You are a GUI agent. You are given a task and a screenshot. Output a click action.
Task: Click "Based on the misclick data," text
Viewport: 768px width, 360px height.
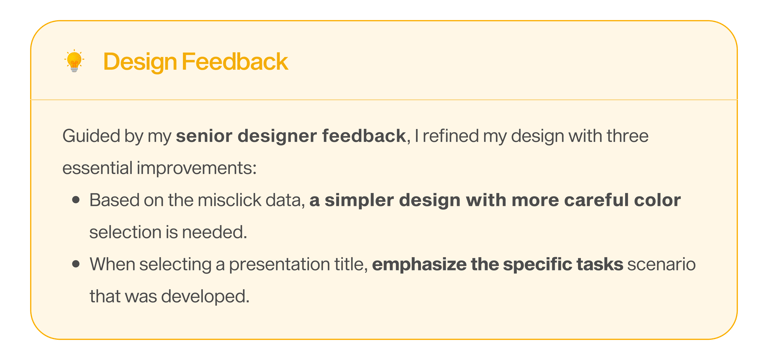(x=197, y=200)
